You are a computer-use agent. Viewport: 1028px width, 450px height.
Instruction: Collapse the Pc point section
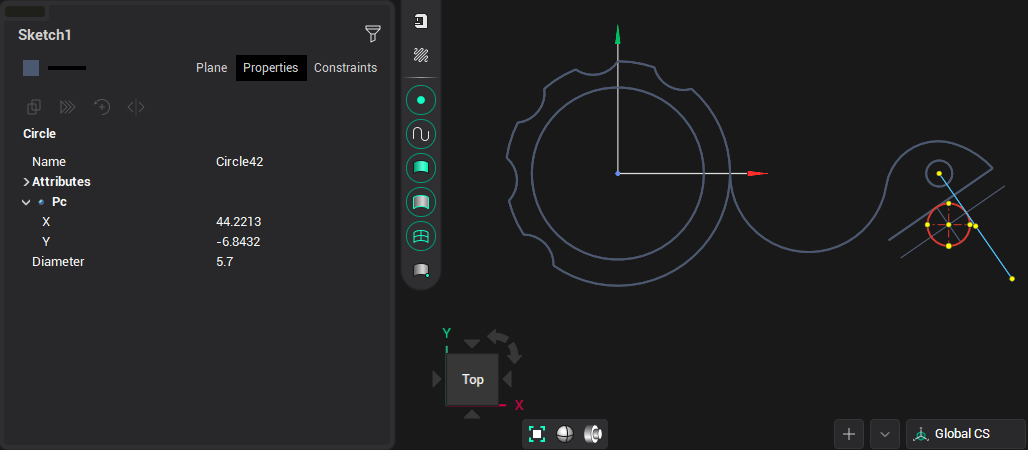coord(26,202)
